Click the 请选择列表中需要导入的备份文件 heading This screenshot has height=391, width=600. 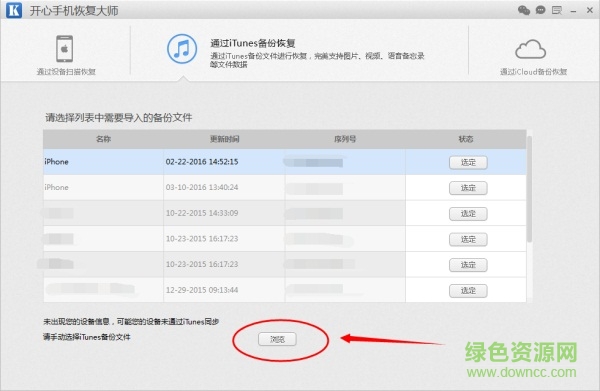119,117
